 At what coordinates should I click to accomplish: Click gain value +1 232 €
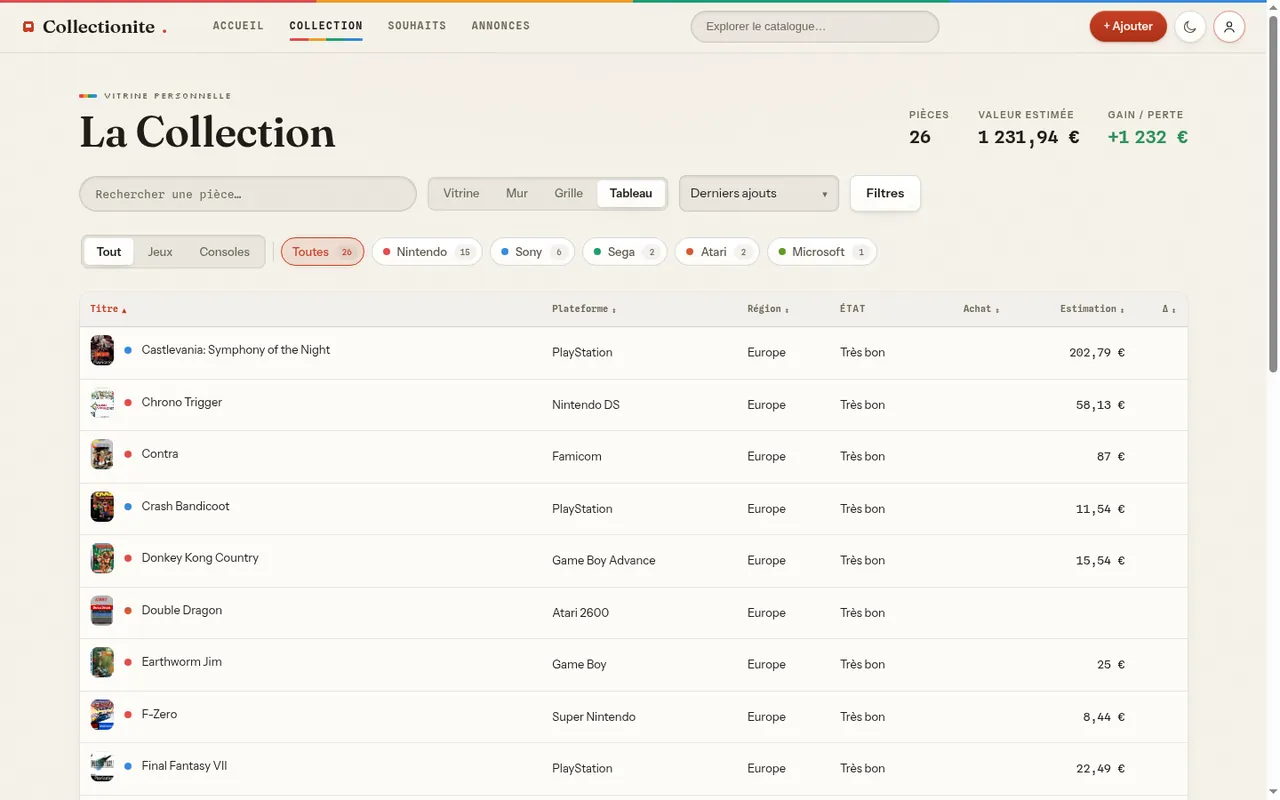tap(1147, 137)
